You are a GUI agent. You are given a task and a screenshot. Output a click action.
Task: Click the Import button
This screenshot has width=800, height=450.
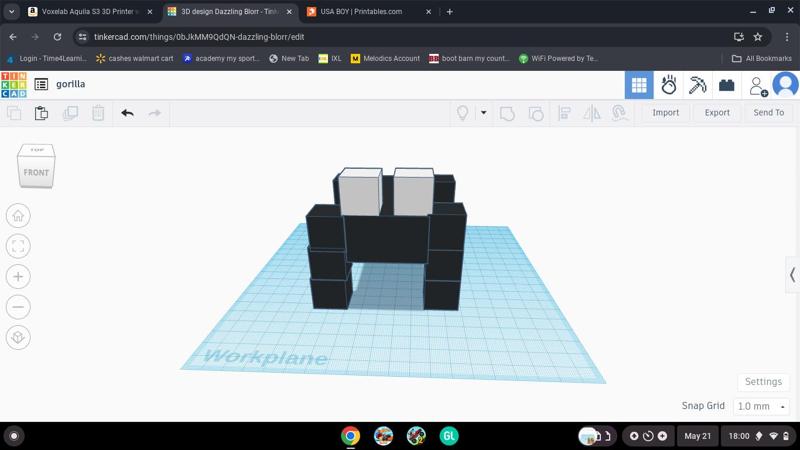(665, 113)
